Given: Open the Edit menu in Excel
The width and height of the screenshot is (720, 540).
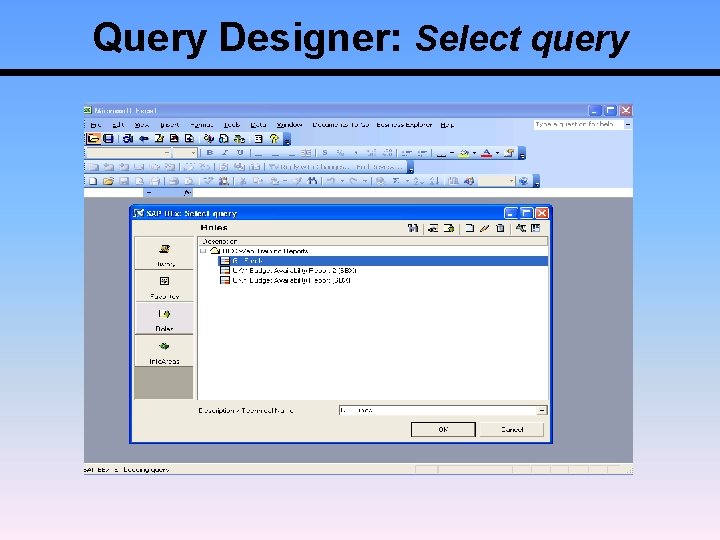Looking at the screenshot, I should point(118,125).
